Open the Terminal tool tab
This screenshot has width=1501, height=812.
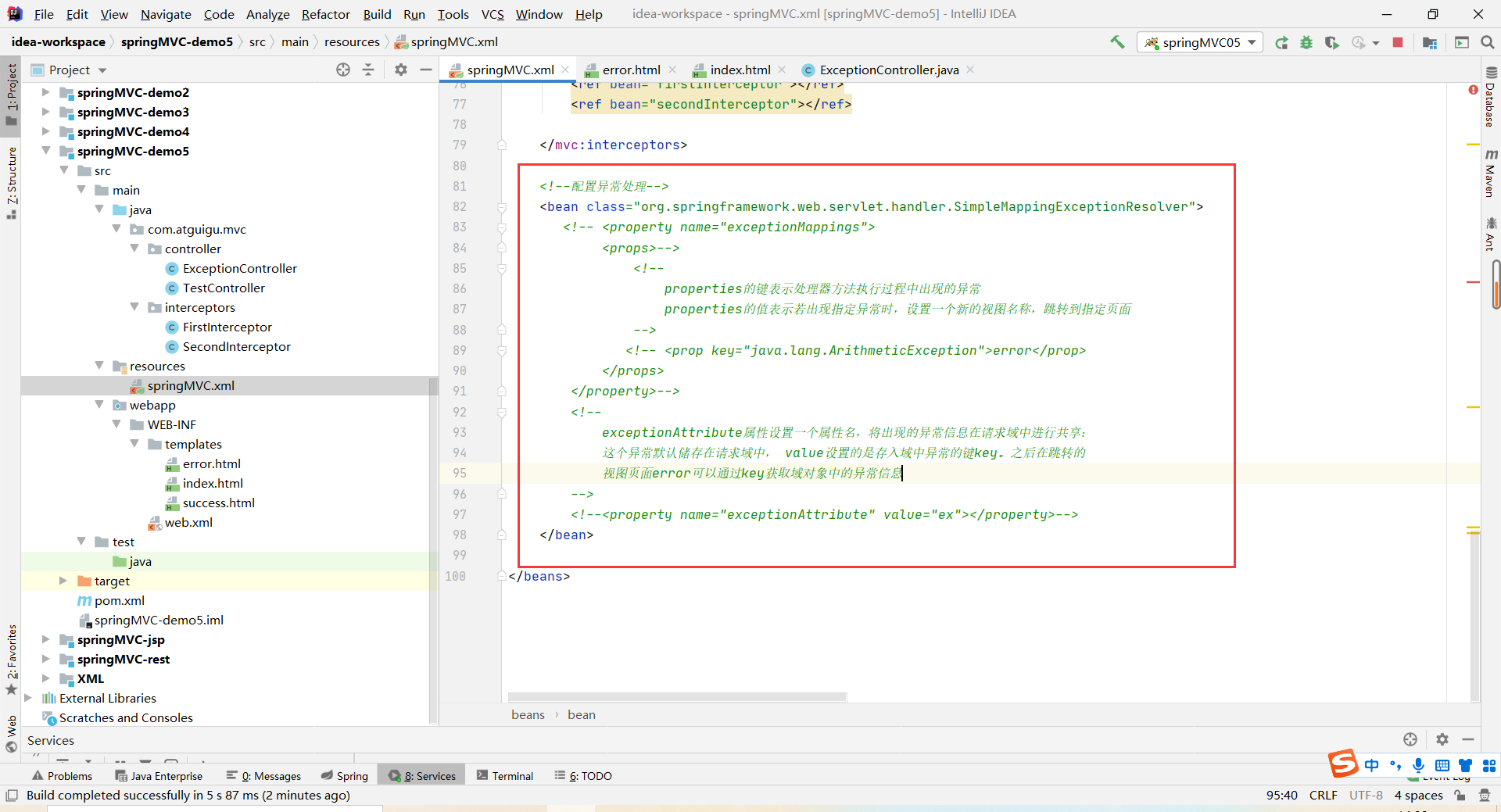[x=505, y=775]
